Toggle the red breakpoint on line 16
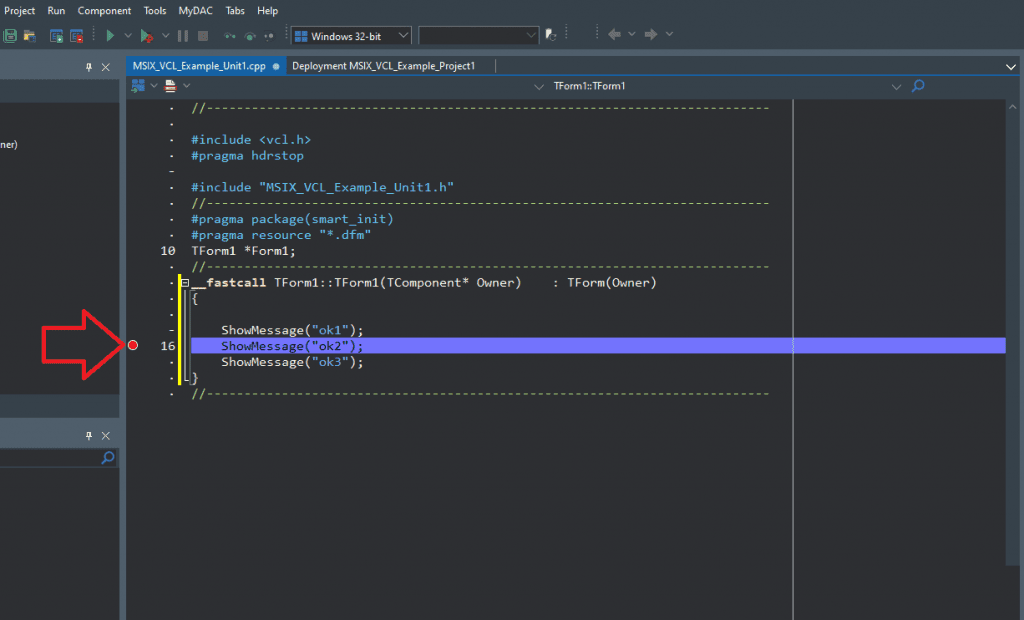The height and width of the screenshot is (620, 1024). click(133, 345)
